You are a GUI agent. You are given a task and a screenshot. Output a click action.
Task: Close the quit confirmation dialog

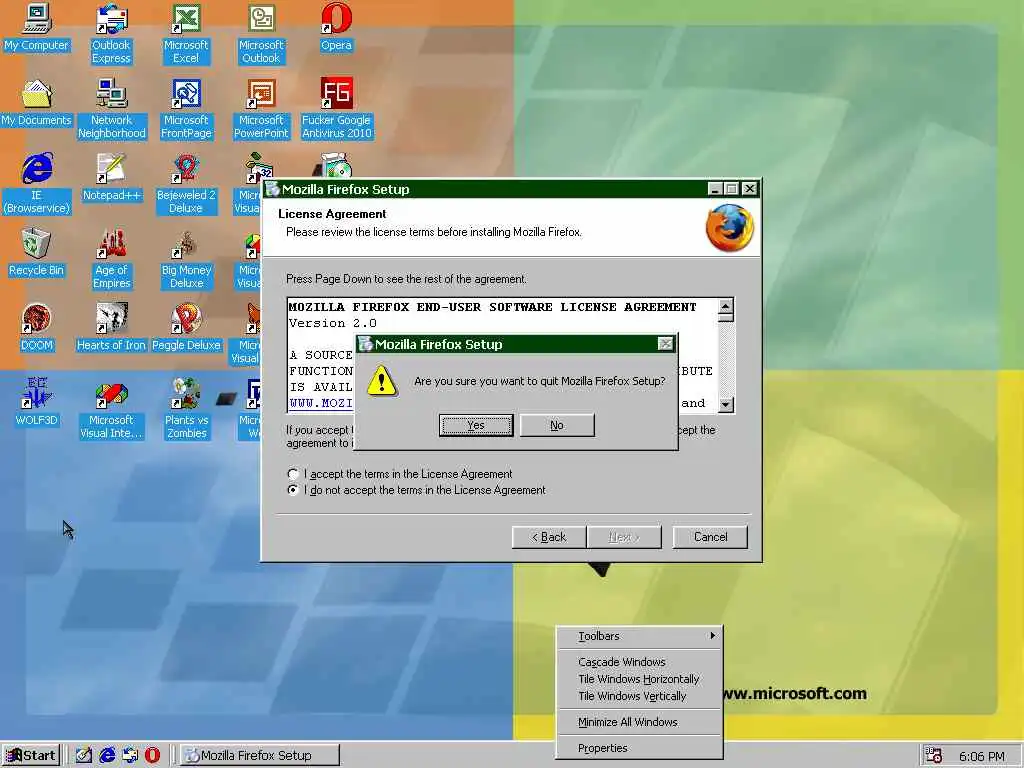[x=665, y=344]
